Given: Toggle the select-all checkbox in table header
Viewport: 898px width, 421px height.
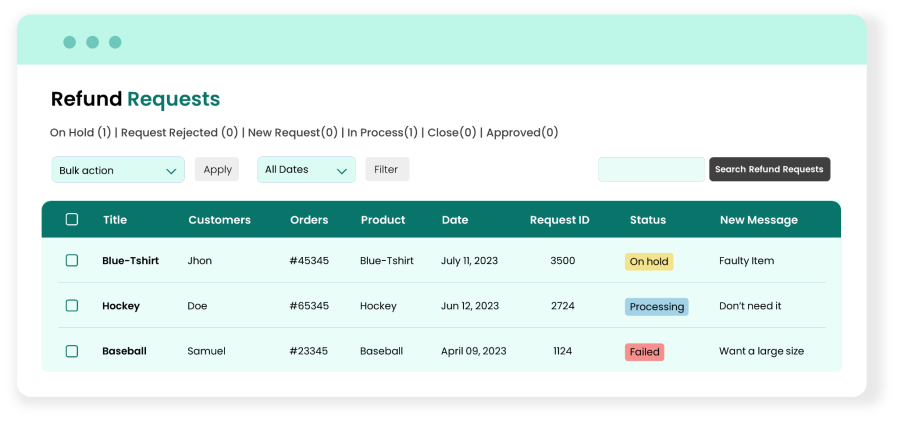Looking at the screenshot, I should coord(72,220).
